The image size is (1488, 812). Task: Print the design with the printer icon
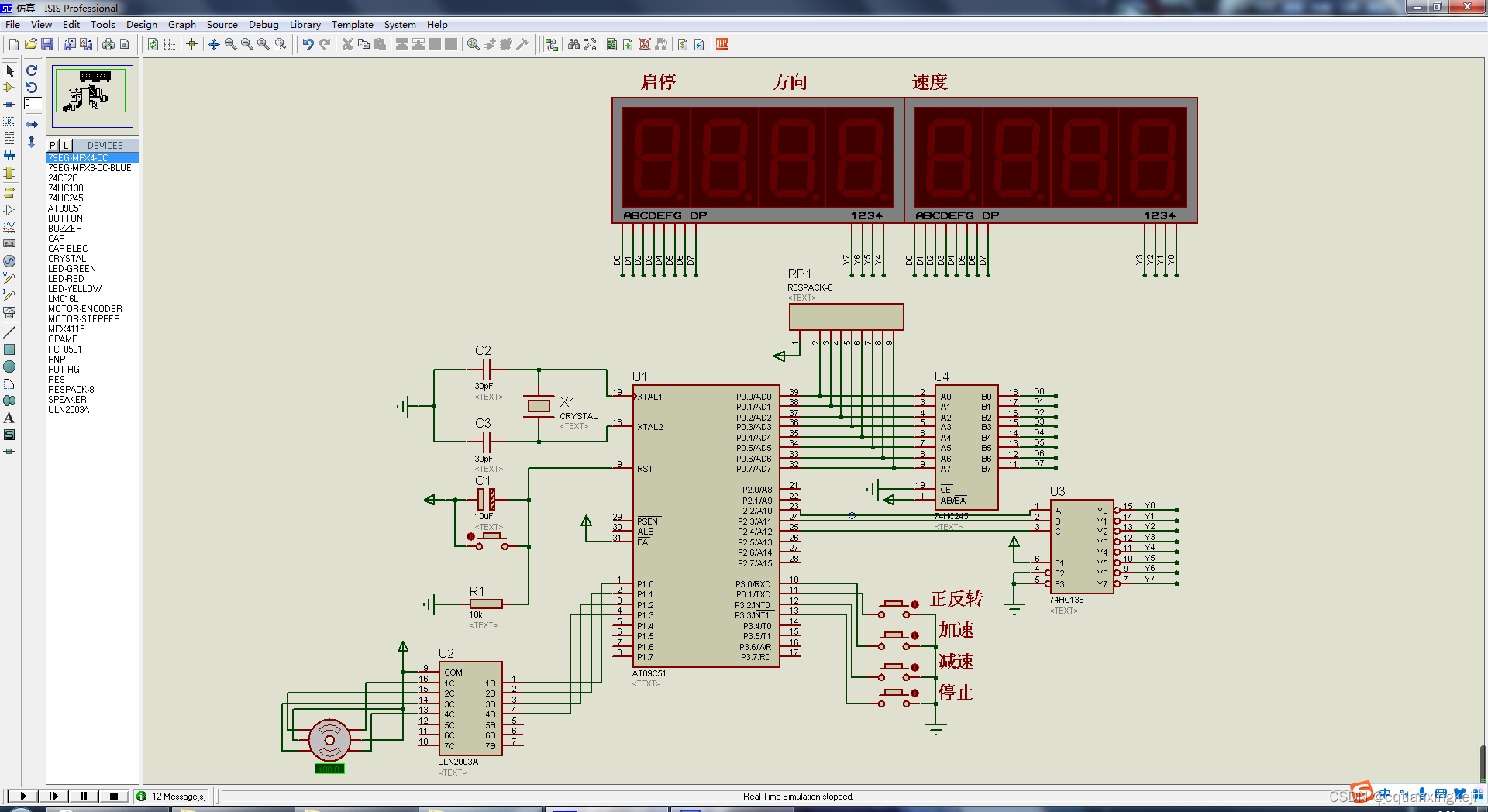[108, 44]
